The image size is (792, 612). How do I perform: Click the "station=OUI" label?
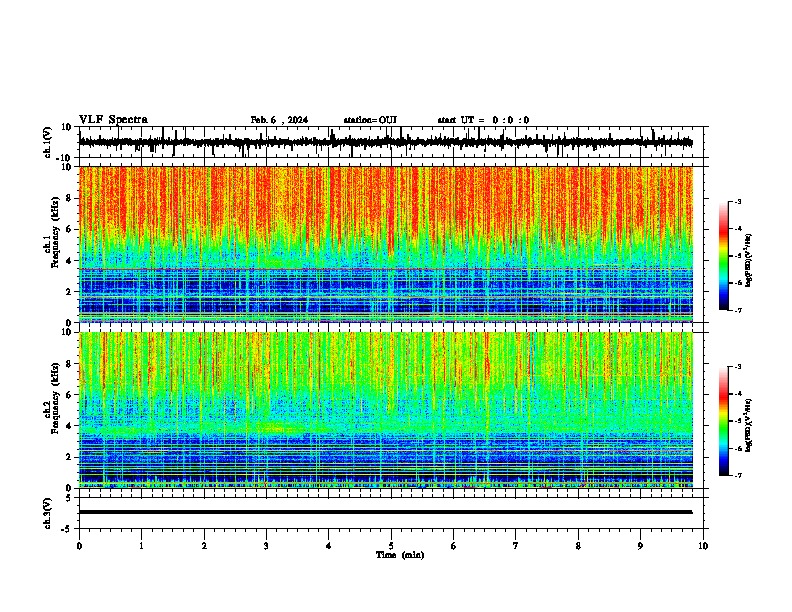coord(370,120)
